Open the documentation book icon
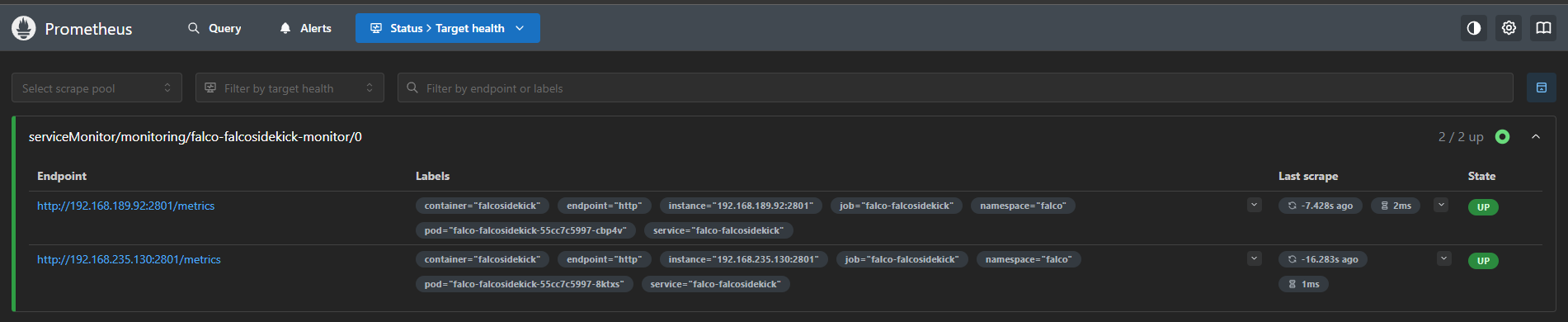 click(x=1543, y=28)
